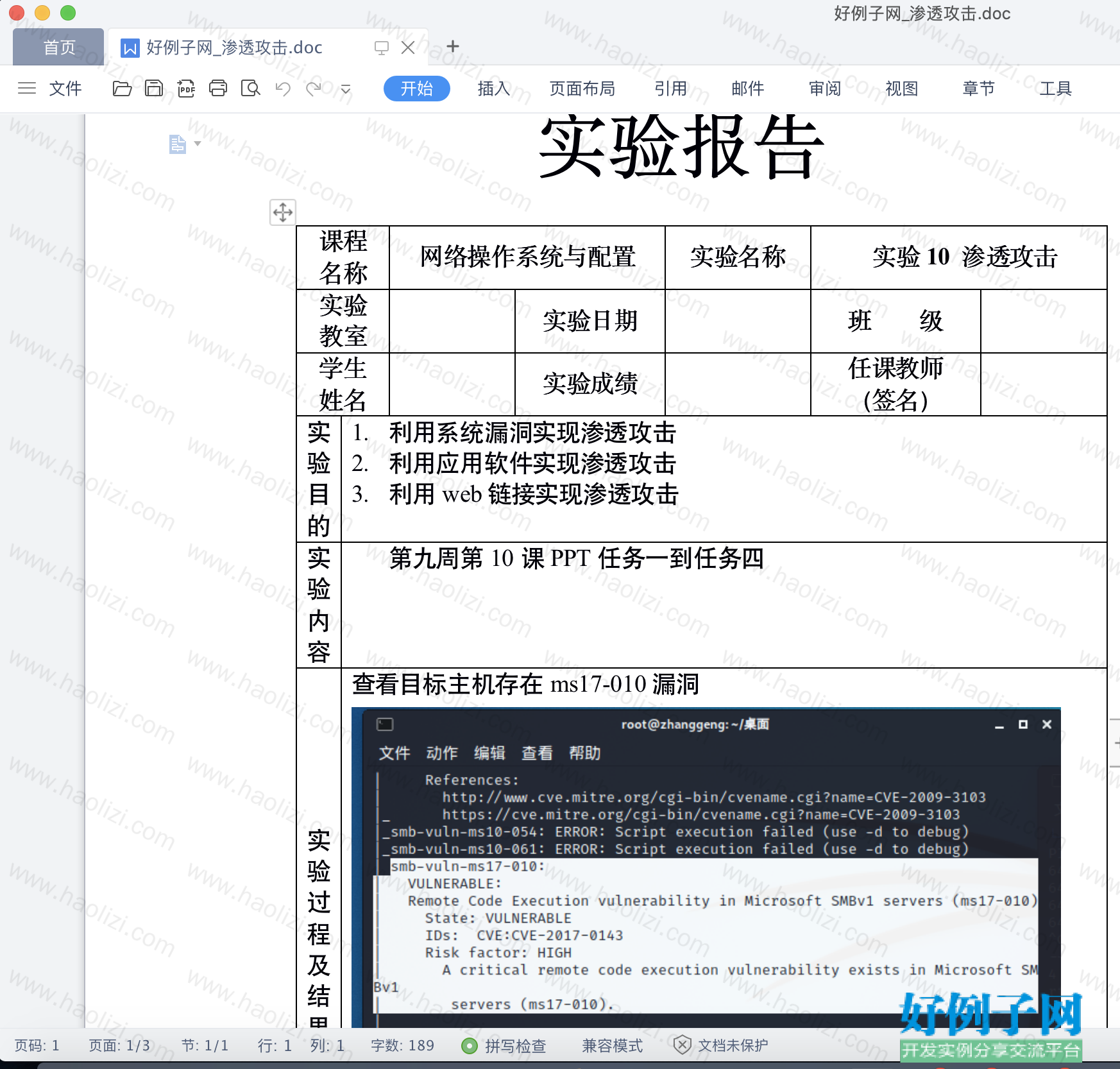This screenshot has width=1120, height=1069.
Task: Click the 节: 1/1 status entry
Action: (205, 1046)
